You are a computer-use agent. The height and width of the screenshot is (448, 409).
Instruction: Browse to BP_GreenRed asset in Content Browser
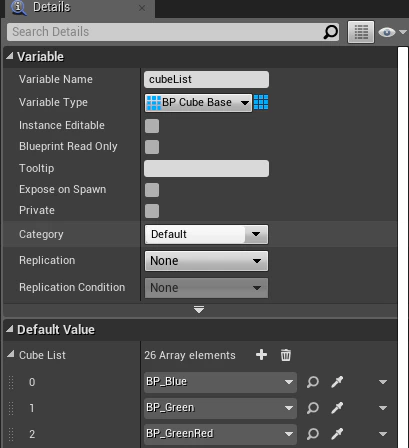point(313,434)
